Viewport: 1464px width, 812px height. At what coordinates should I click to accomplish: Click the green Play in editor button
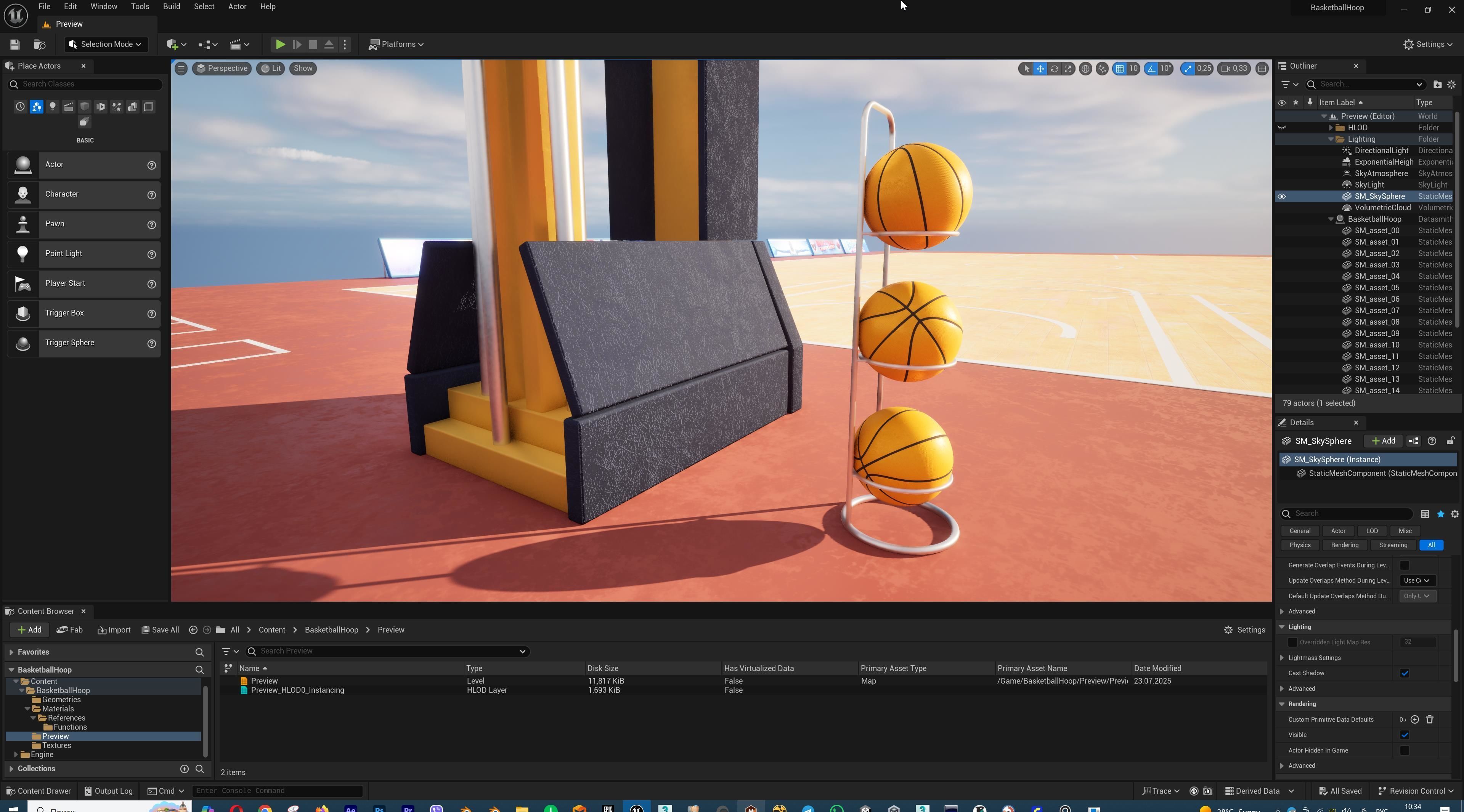pyautogui.click(x=280, y=44)
